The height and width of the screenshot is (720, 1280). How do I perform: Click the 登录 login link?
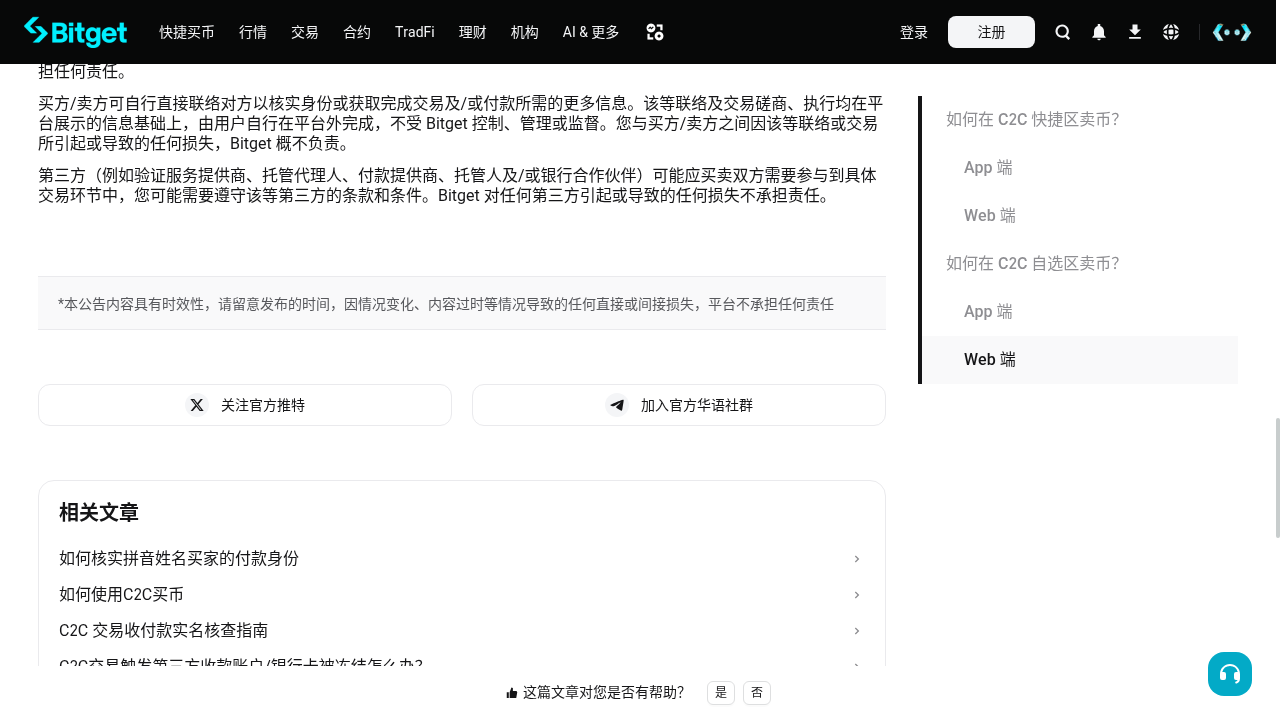[914, 32]
